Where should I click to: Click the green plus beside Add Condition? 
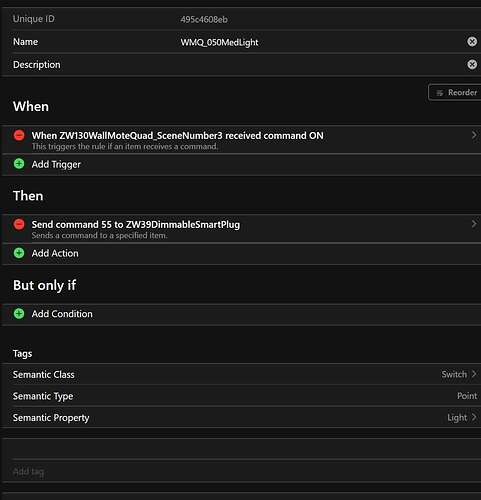[x=19, y=313]
